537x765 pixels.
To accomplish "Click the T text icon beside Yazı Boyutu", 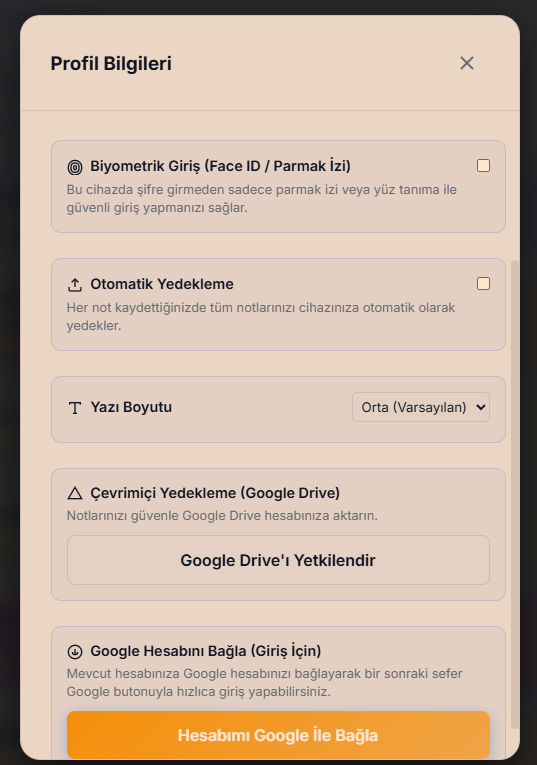I will click(x=75, y=408).
